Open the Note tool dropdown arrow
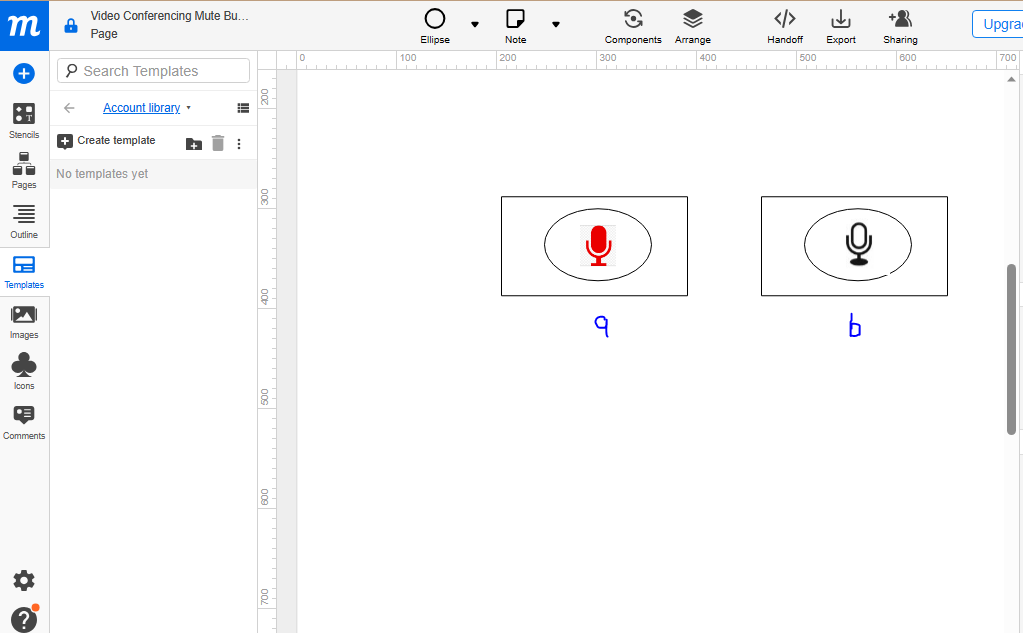The height and width of the screenshot is (633, 1023). tap(556, 25)
